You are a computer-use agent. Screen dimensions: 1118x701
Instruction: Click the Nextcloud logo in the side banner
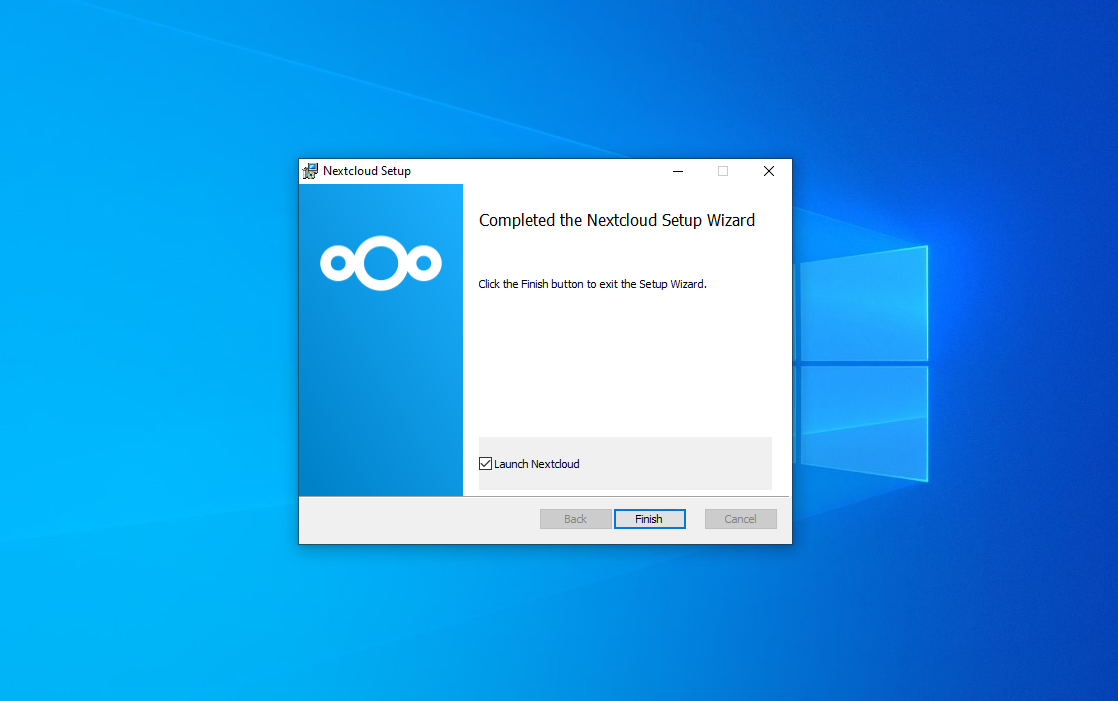click(381, 263)
